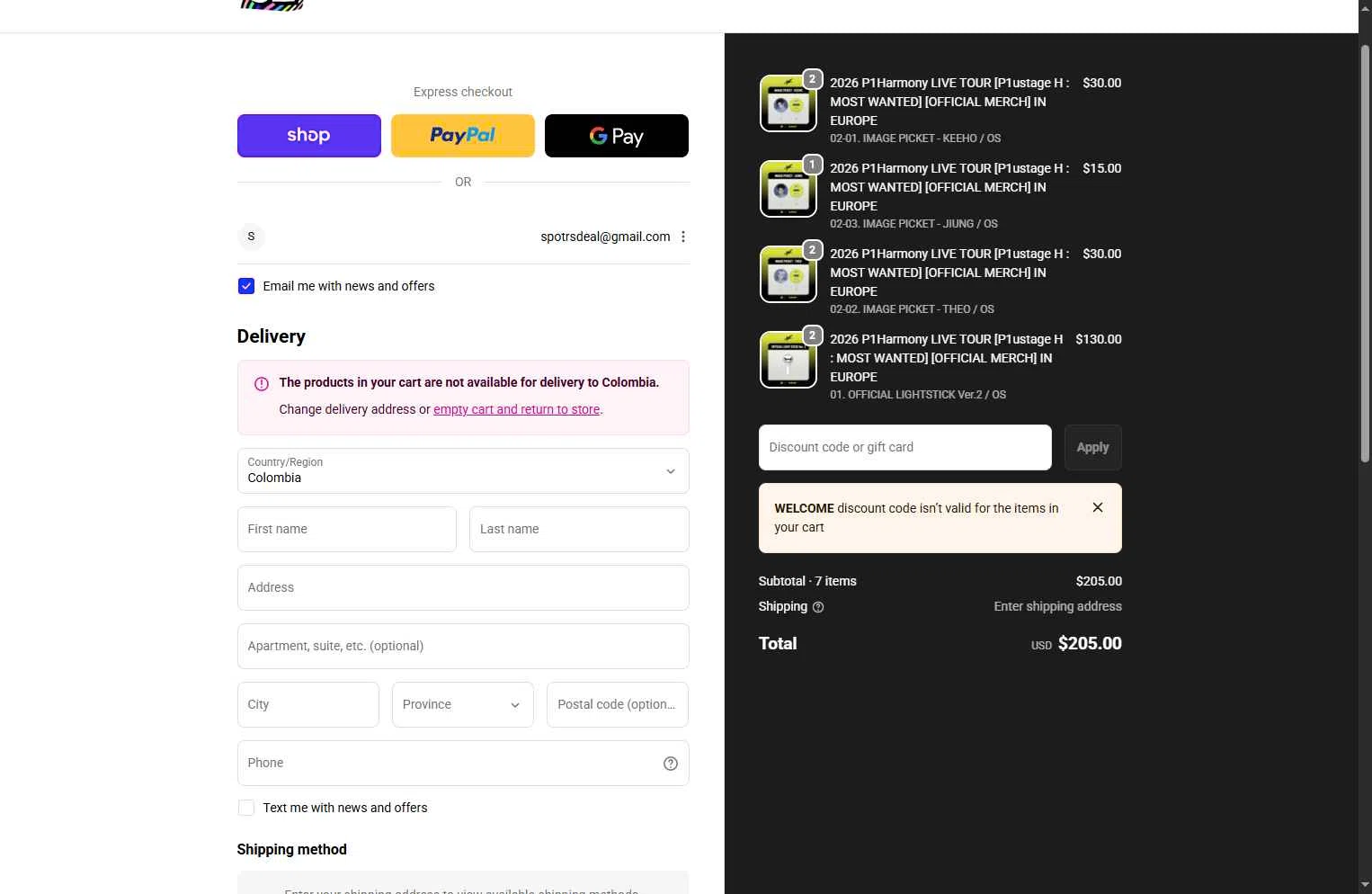This screenshot has height=894, width=1372.
Task: Click the $15.00 JIUNG picket price
Action: [1102, 168]
